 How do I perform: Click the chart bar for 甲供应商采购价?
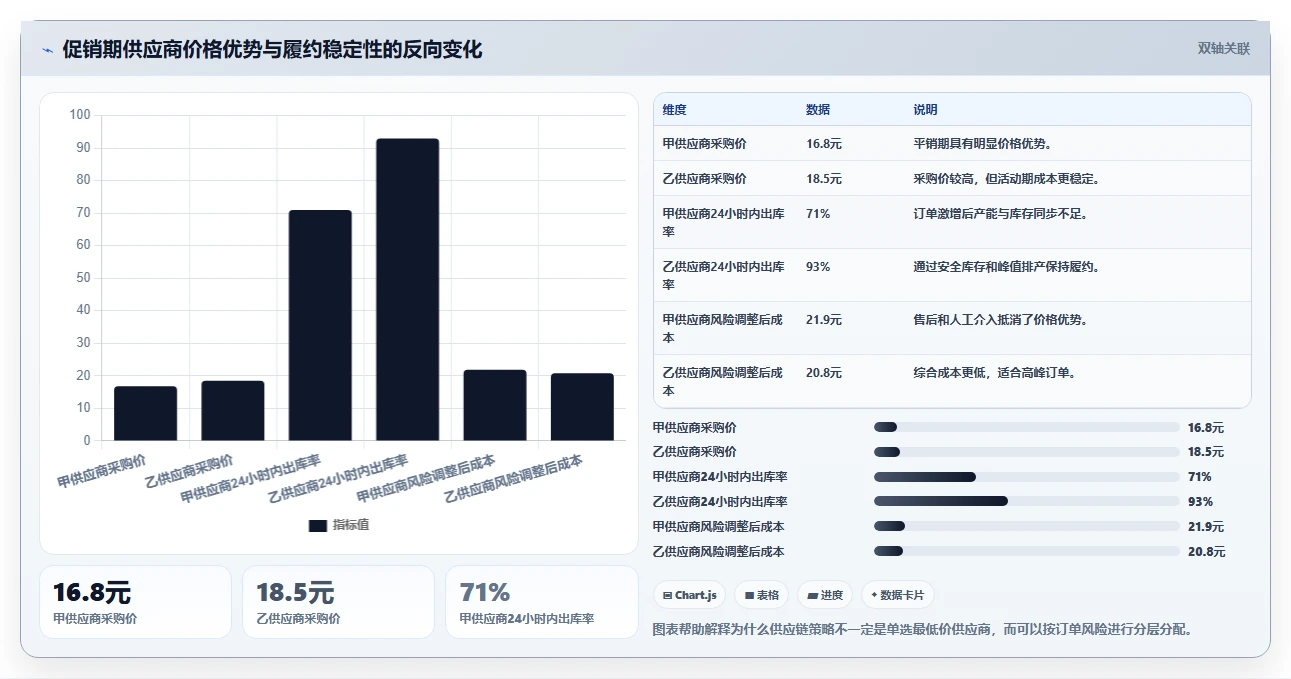[x=145, y=413]
